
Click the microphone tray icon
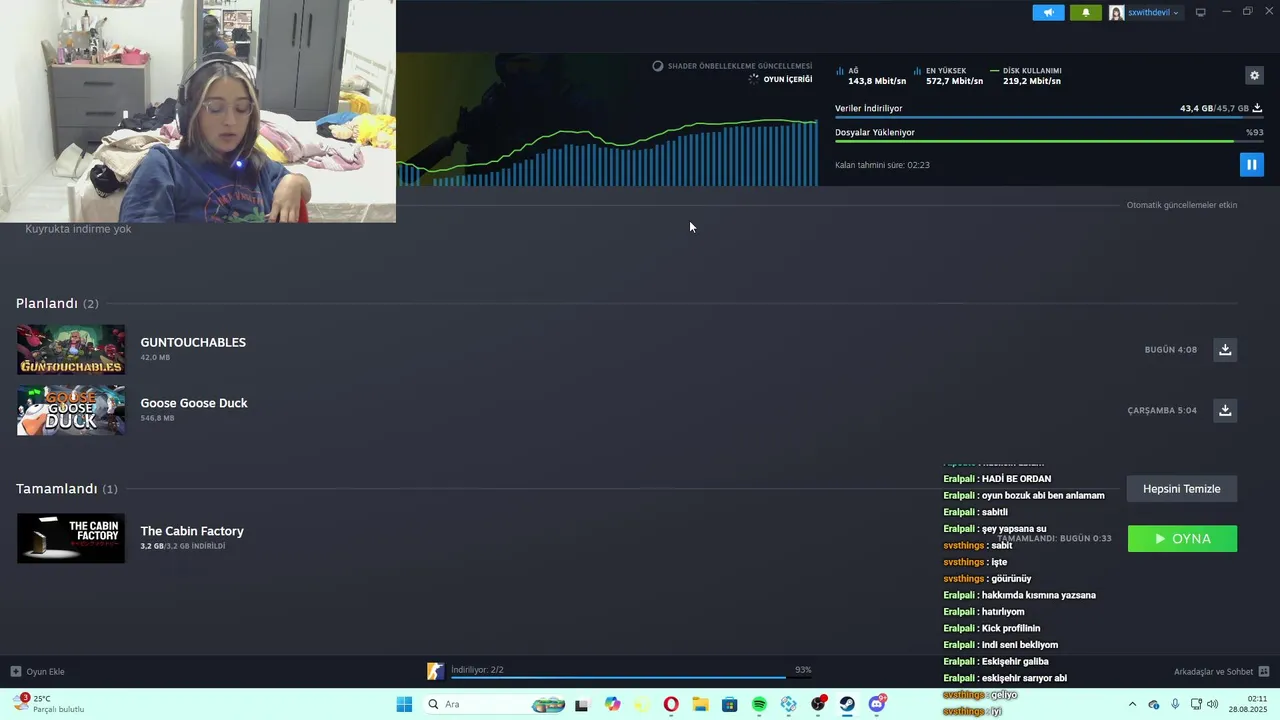coord(1175,704)
